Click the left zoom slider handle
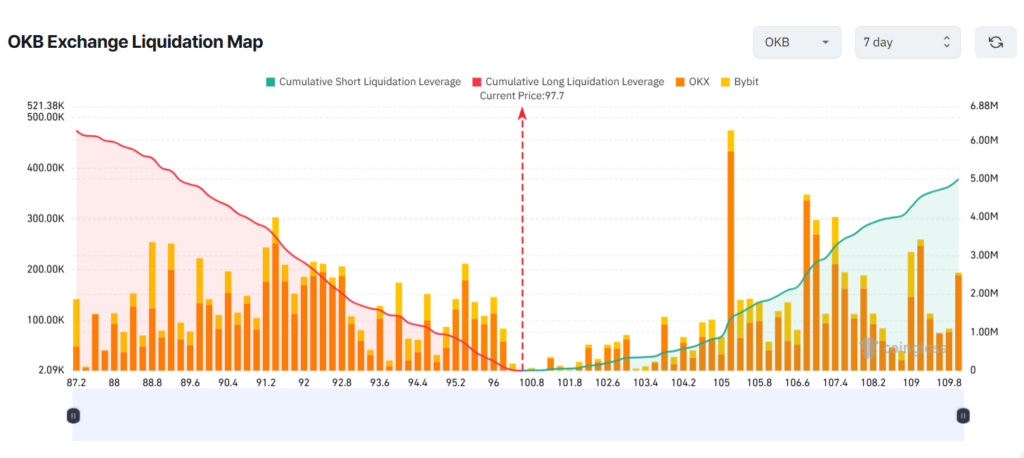This screenshot has width=1024, height=458. 73,415
